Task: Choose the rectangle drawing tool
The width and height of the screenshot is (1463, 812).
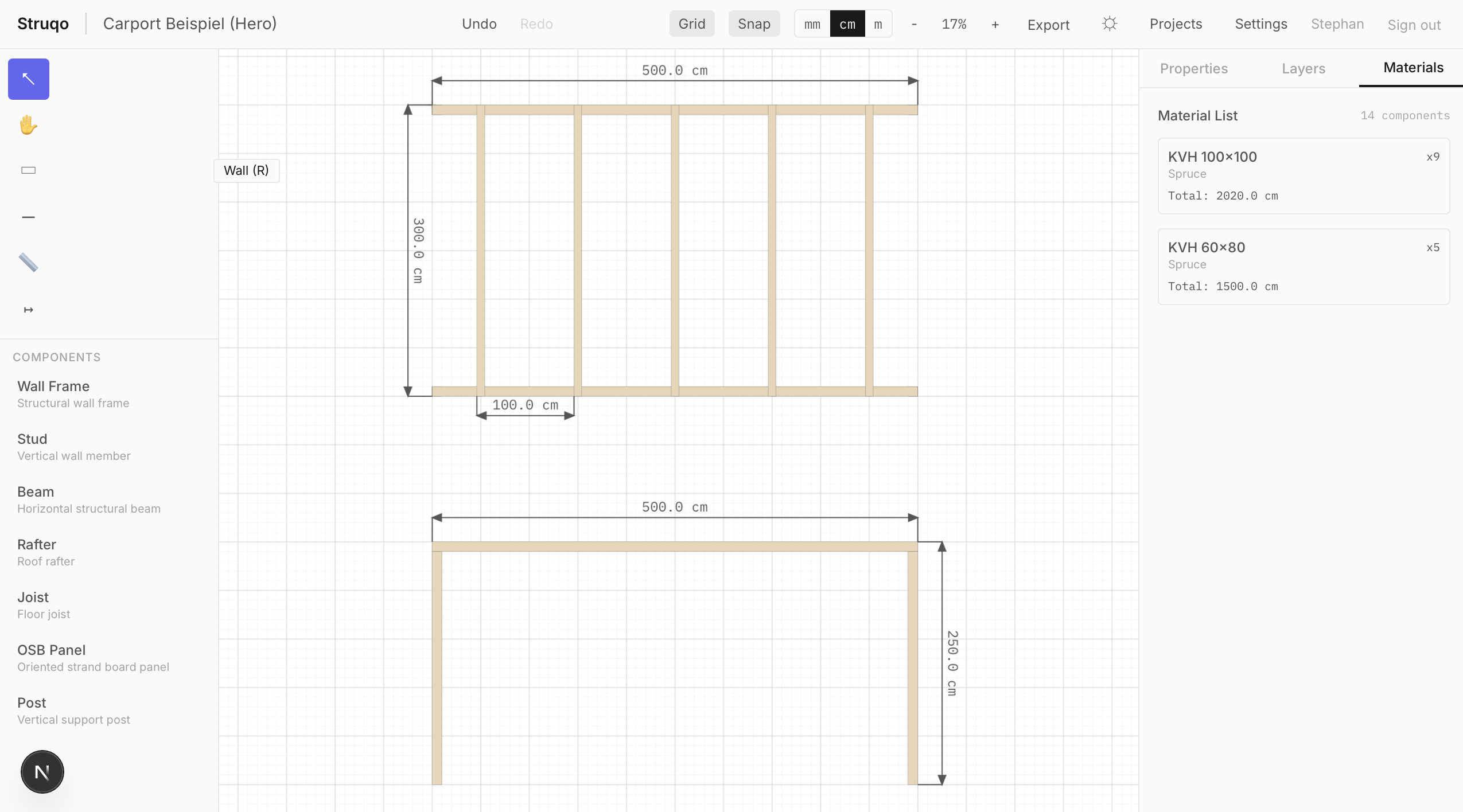Action: point(28,170)
